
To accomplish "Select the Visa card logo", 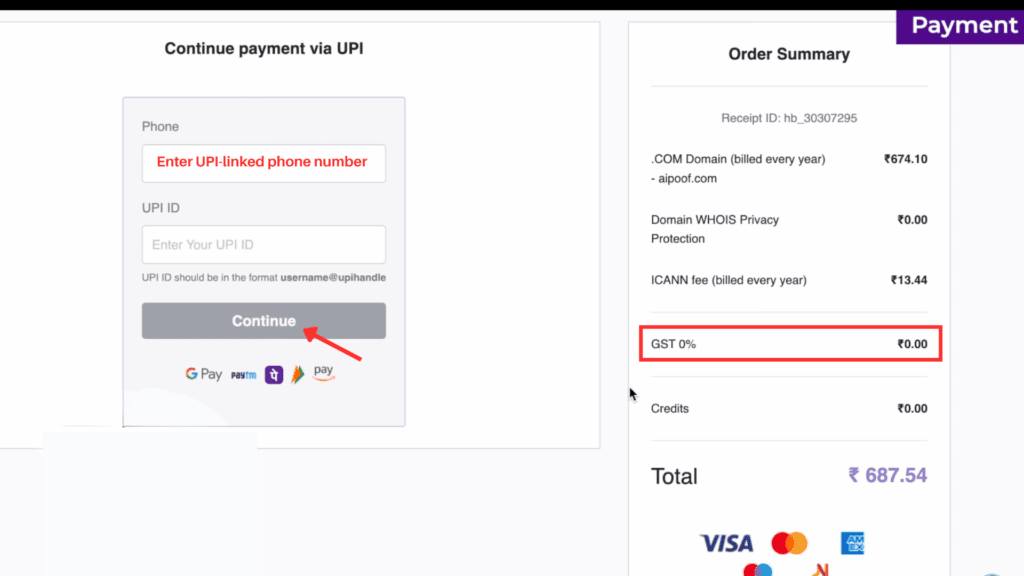I will [727, 542].
